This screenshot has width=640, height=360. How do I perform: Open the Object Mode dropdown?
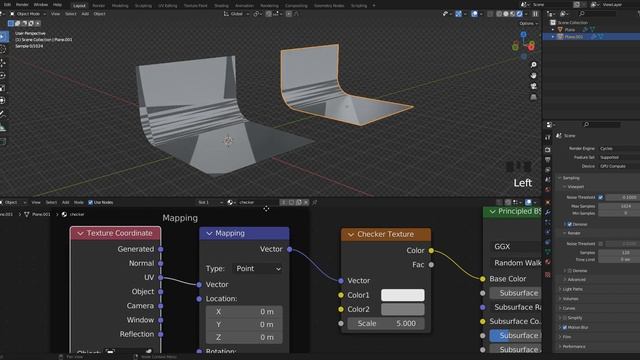[27, 14]
